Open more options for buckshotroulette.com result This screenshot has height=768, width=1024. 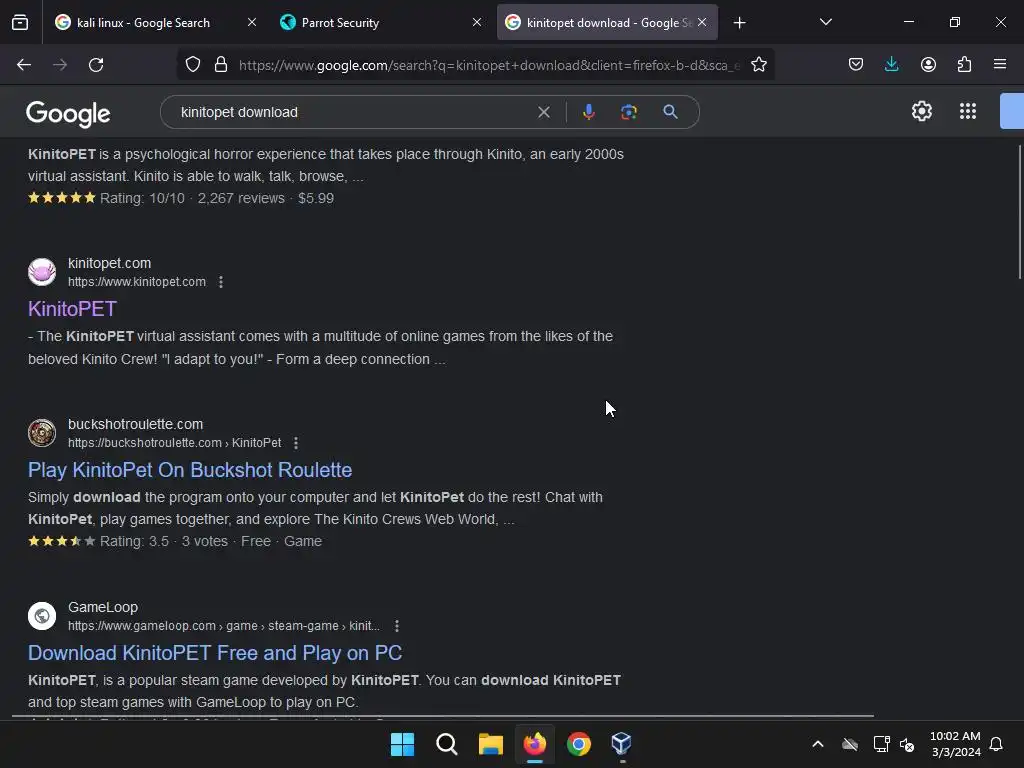(x=296, y=443)
